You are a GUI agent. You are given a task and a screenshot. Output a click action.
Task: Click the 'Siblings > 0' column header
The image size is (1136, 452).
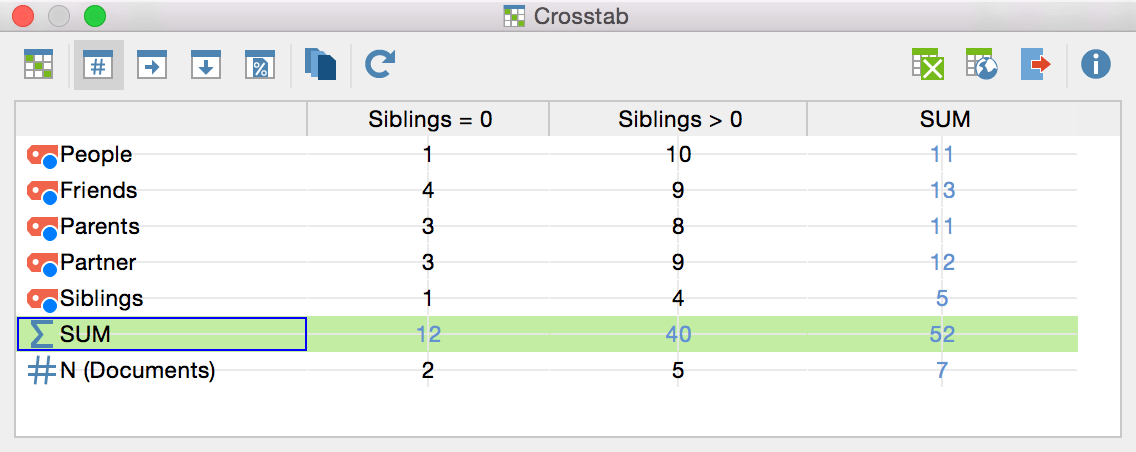[679, 119]
